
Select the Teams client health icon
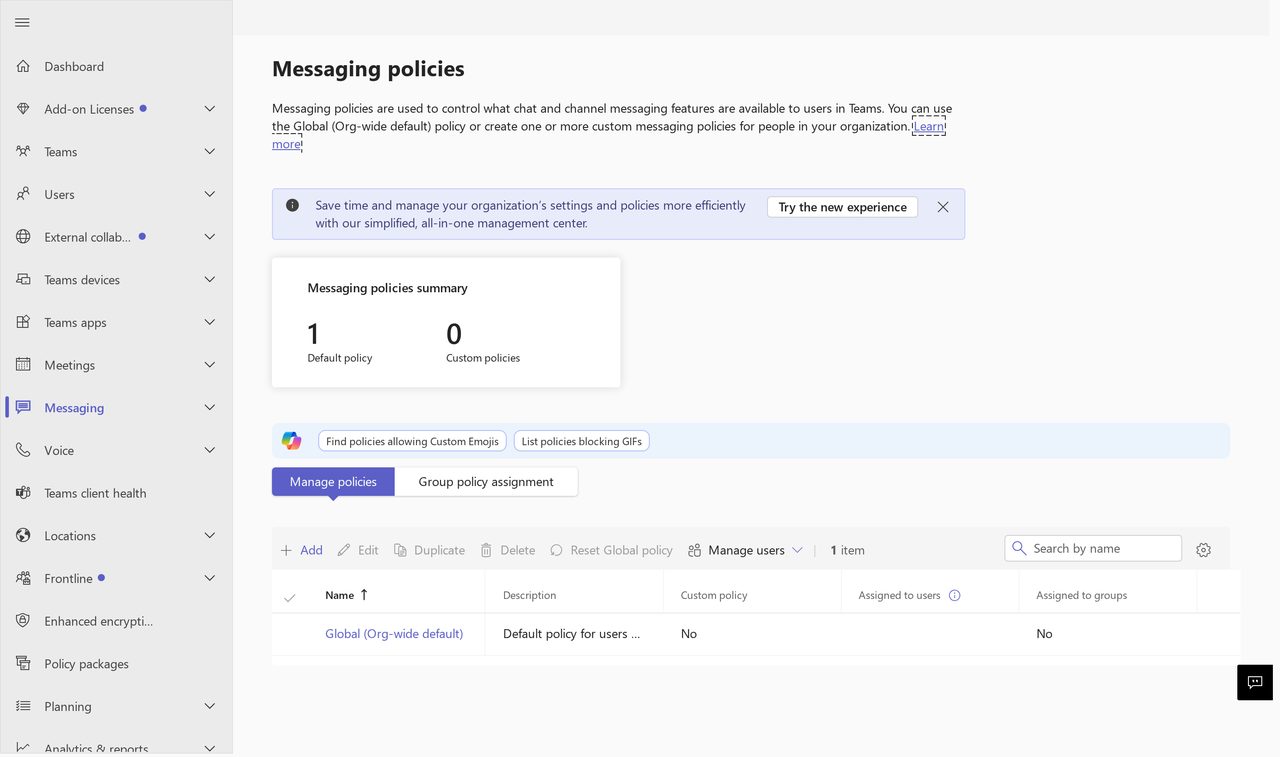pyautogui.click(x=23, y=493)
